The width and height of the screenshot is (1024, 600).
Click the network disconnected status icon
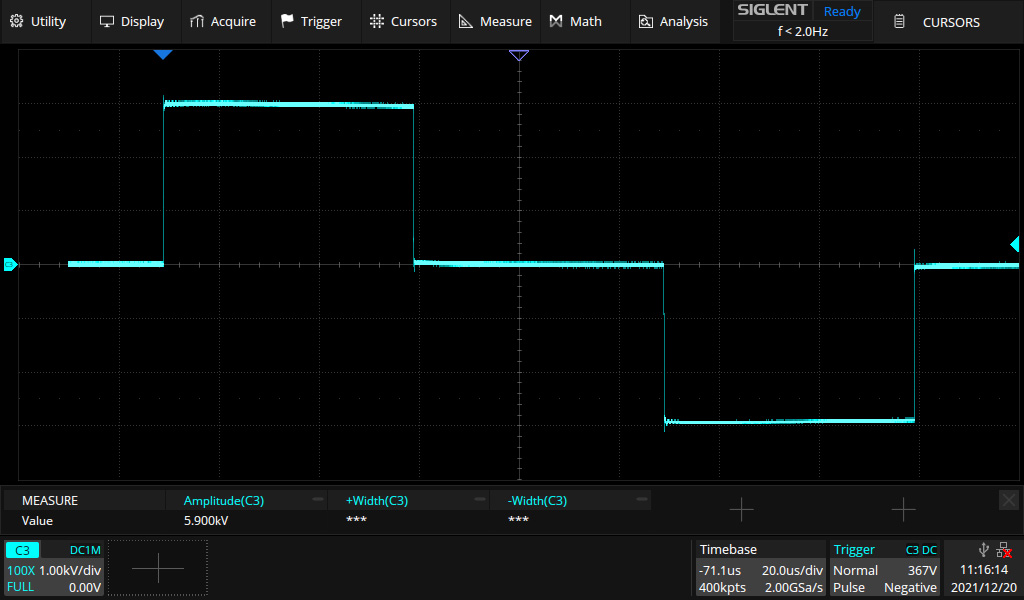(x=1004, y=550)
